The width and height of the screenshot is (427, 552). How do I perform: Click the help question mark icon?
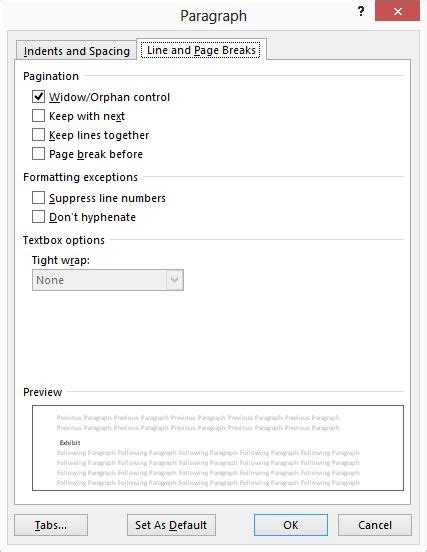[361, 12]
